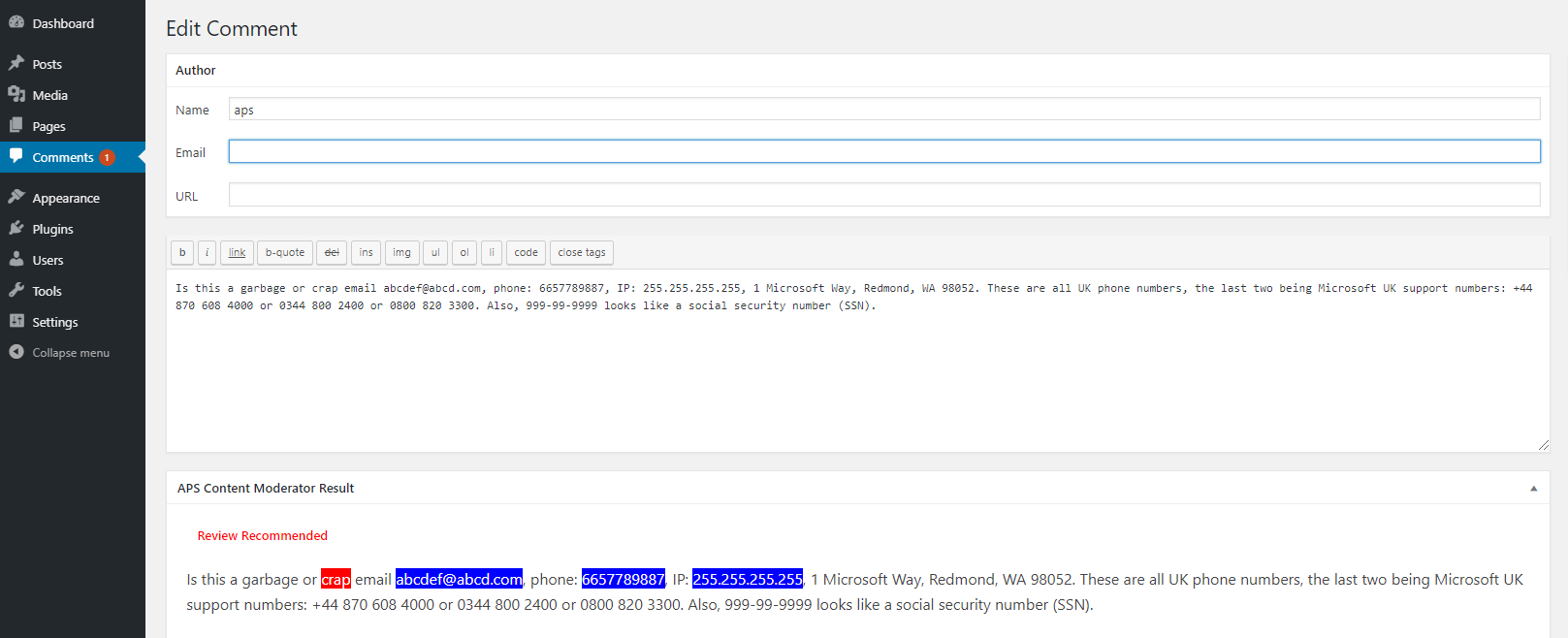Viewport: 1568px width, 638px height.
Task: Click the Users person icon
Action: pyautogui.click(x=16, y=259)
